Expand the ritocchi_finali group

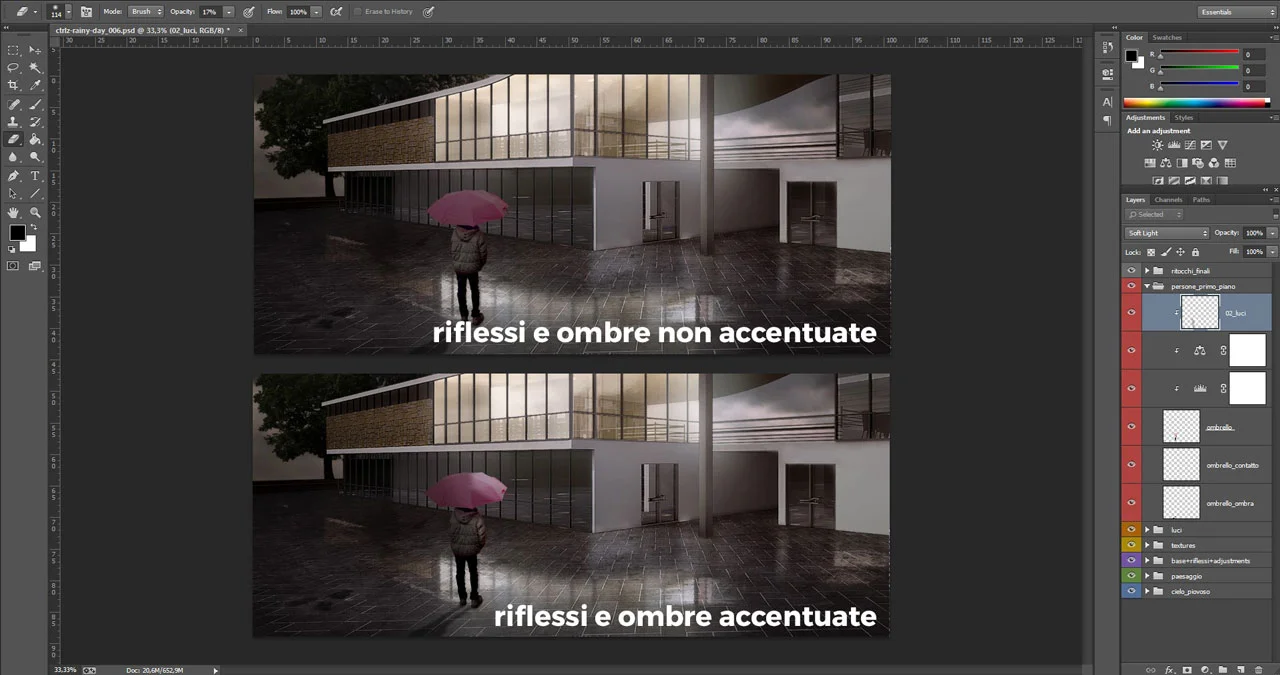[1147, 270]
